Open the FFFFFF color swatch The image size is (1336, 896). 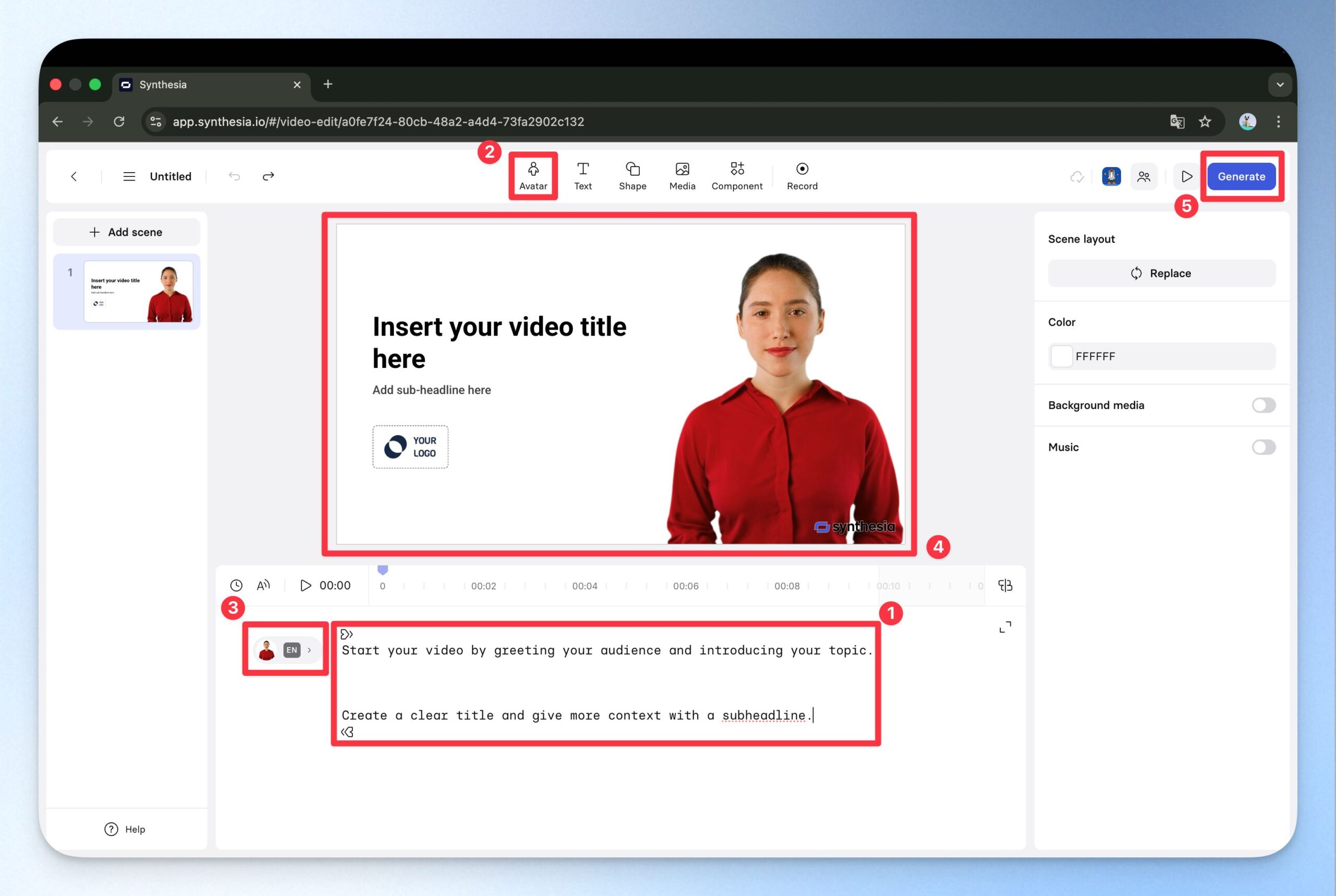point(1061,356)
